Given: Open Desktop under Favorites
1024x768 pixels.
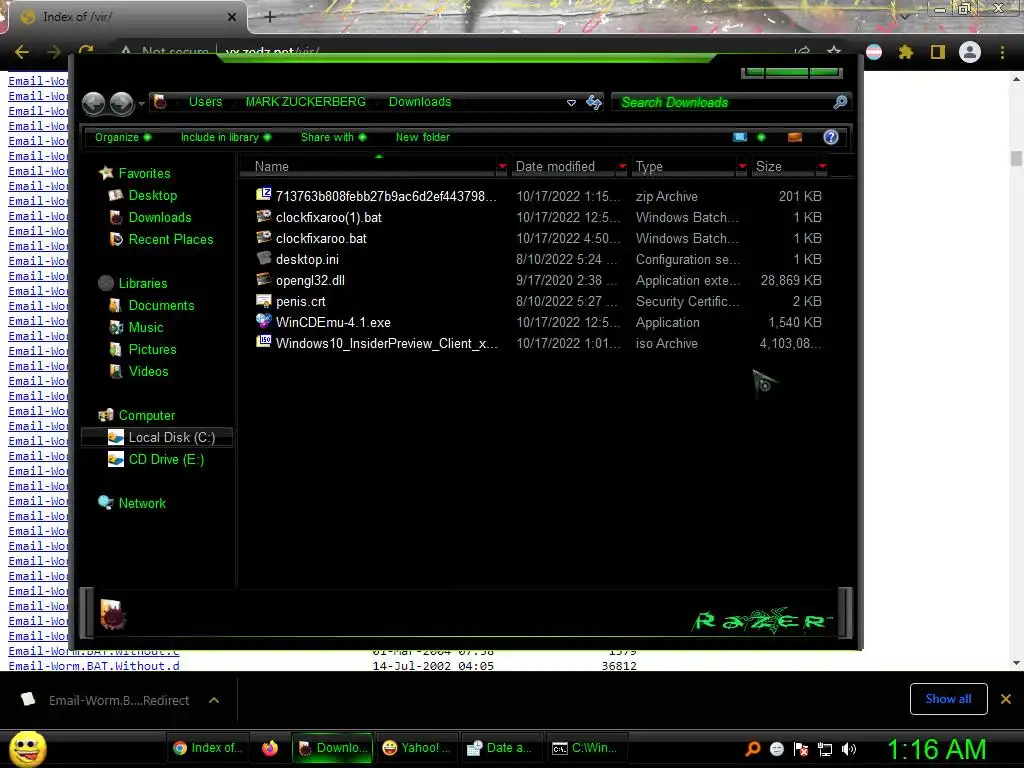Looking at the screenshot, I should (x=152, y=195).
